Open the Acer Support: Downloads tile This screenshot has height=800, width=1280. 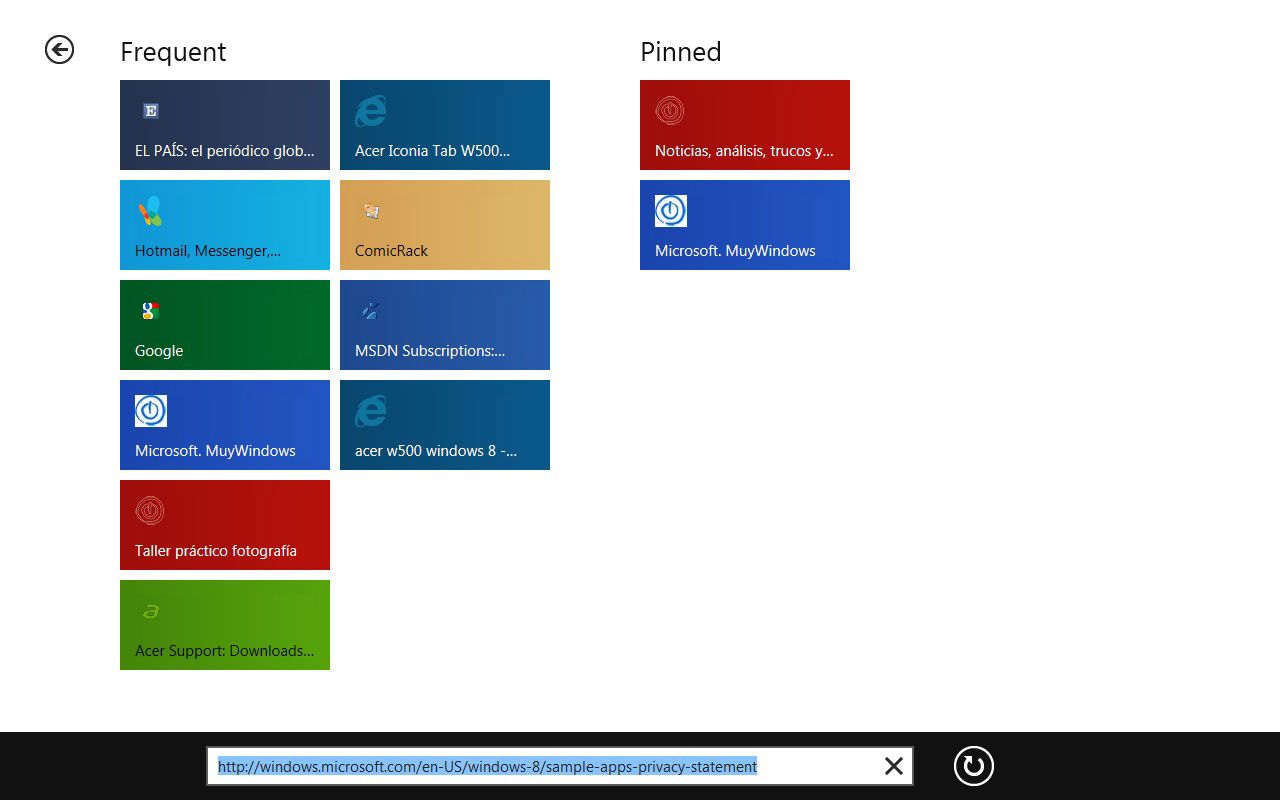225,625
